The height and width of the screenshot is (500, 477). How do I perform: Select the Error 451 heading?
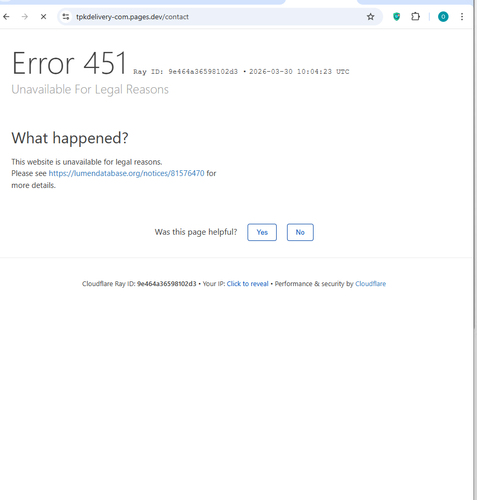(x=69, y=63)
